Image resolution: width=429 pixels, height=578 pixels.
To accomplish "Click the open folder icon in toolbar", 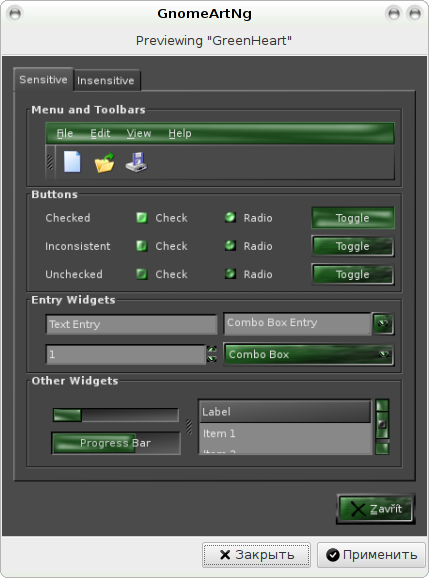I will [104, 163].
